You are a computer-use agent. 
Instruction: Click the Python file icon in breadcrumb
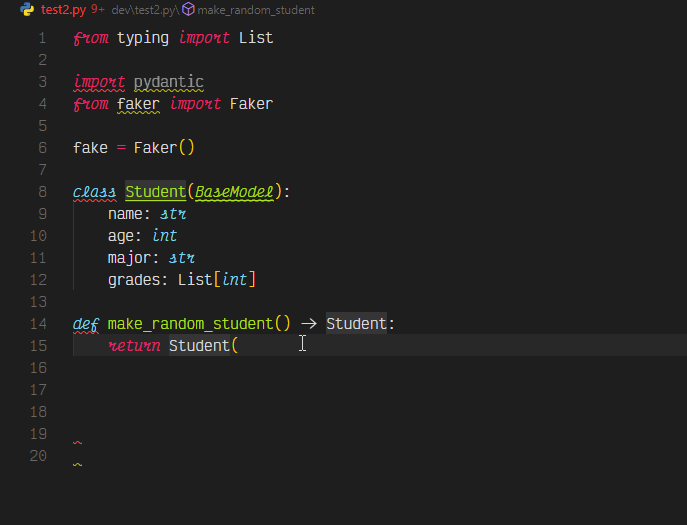27,9
